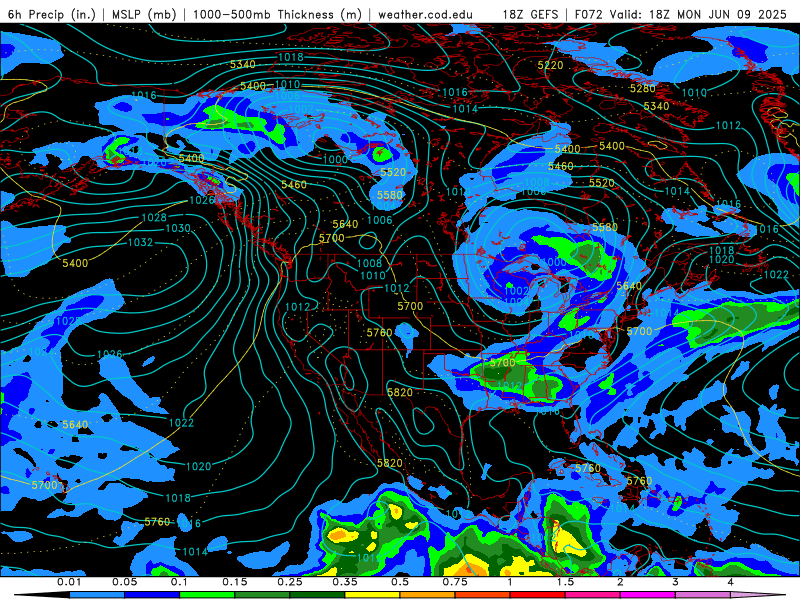The height and width of the screenshot is (600, 800).
Task: Click the yellow 0.5–0.75 legend swatch
Action: [x=372, y=595]
